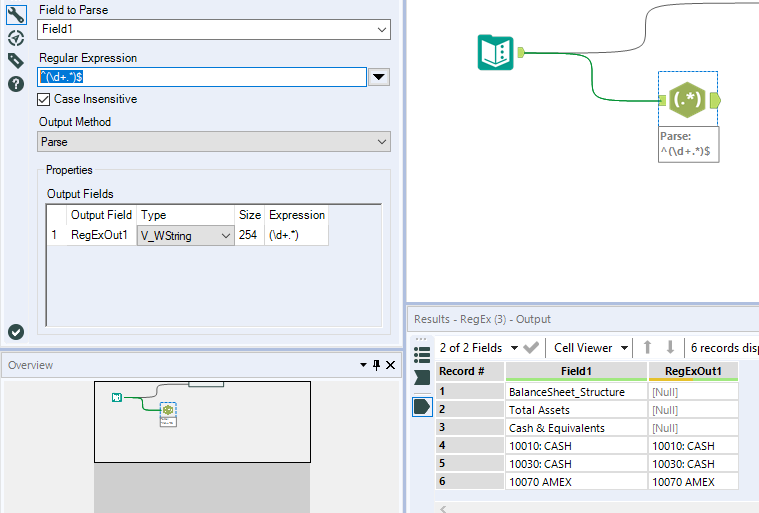Viewport: 759px width, 513px height.
Task: Click the Field1 column header
Action: click(576, 371)
